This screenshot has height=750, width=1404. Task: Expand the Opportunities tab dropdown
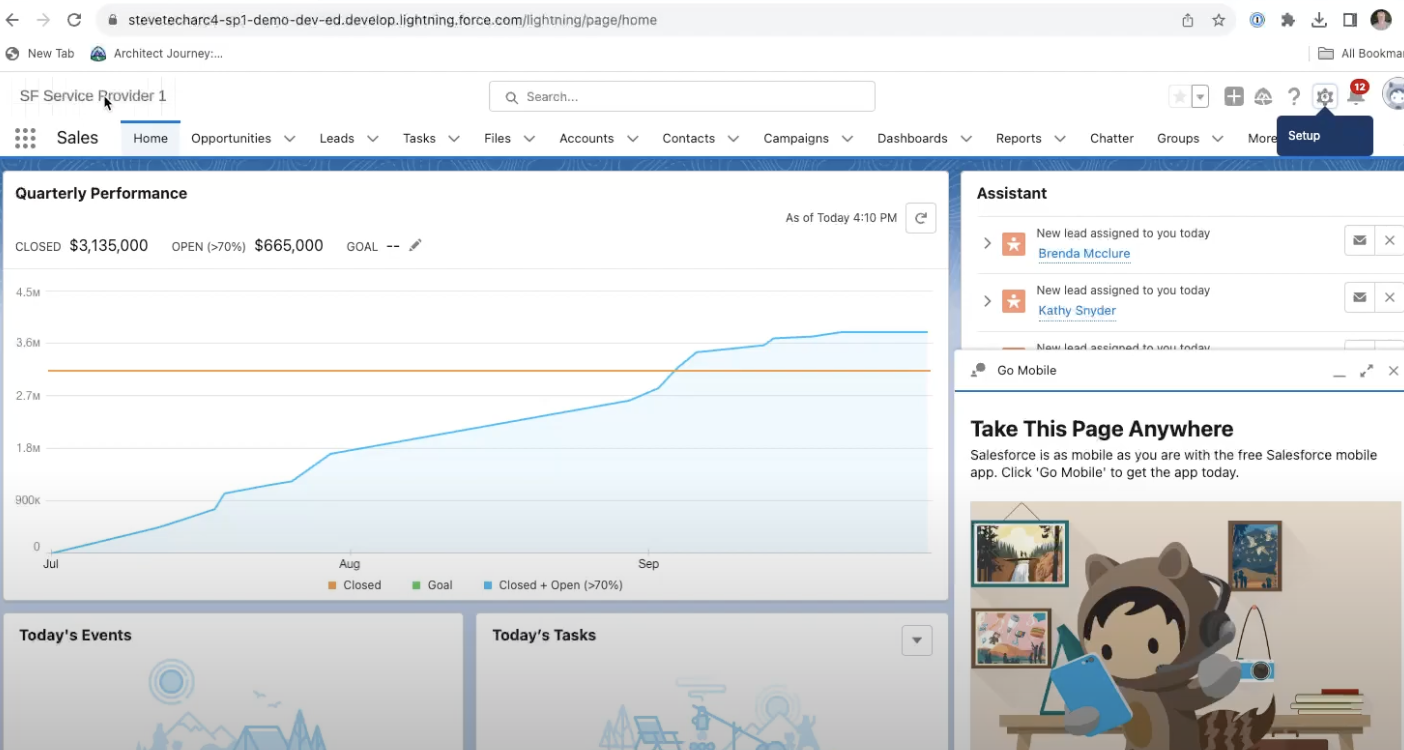[x=288, y=138]
